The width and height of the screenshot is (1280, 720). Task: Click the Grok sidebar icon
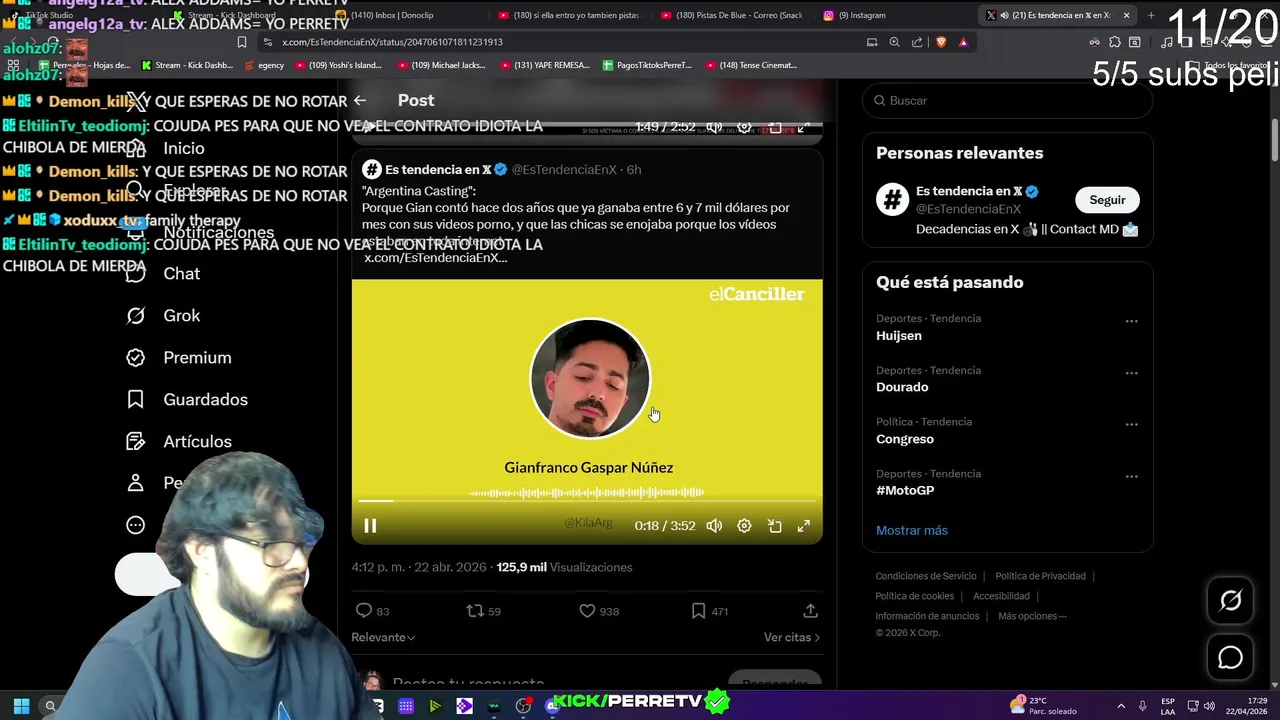[136, 315]
